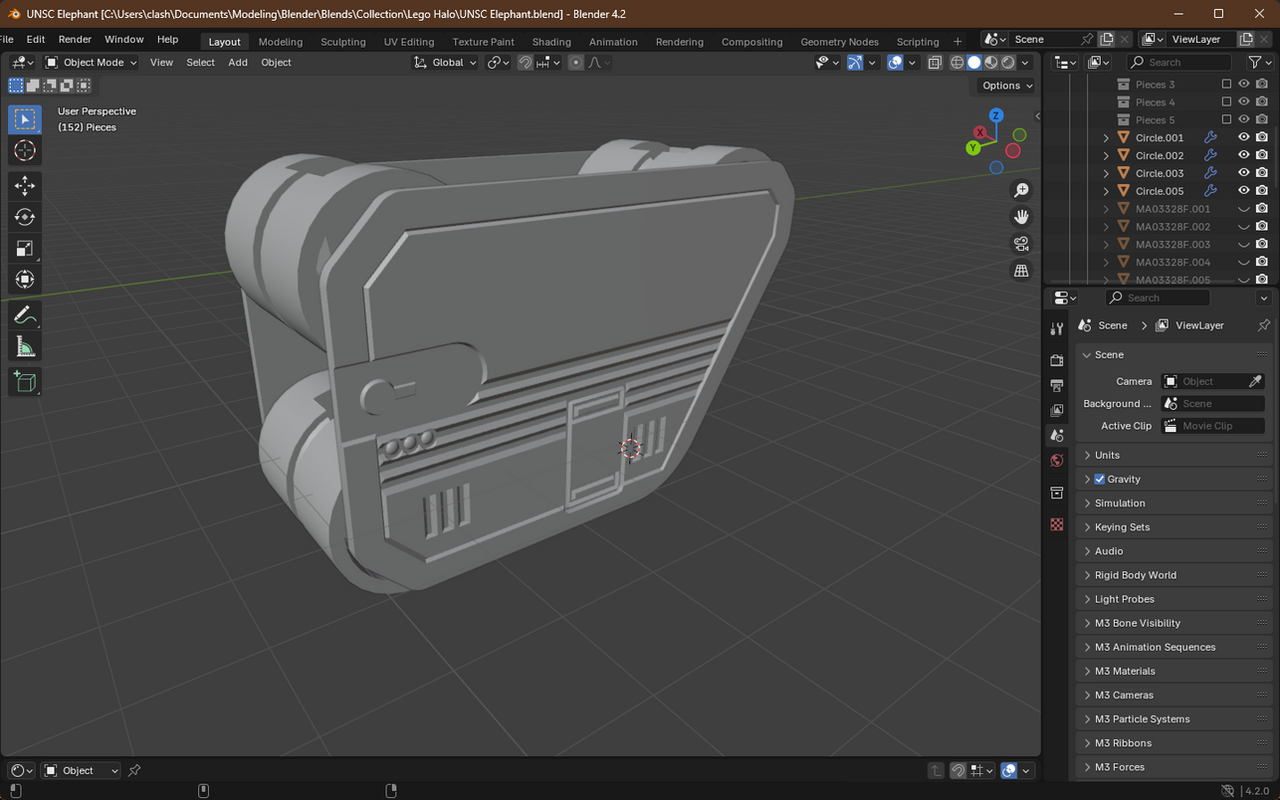Pin the scene to the workspace
Viewport: 1280px width, 800px height.
[x=1086, y=39]
